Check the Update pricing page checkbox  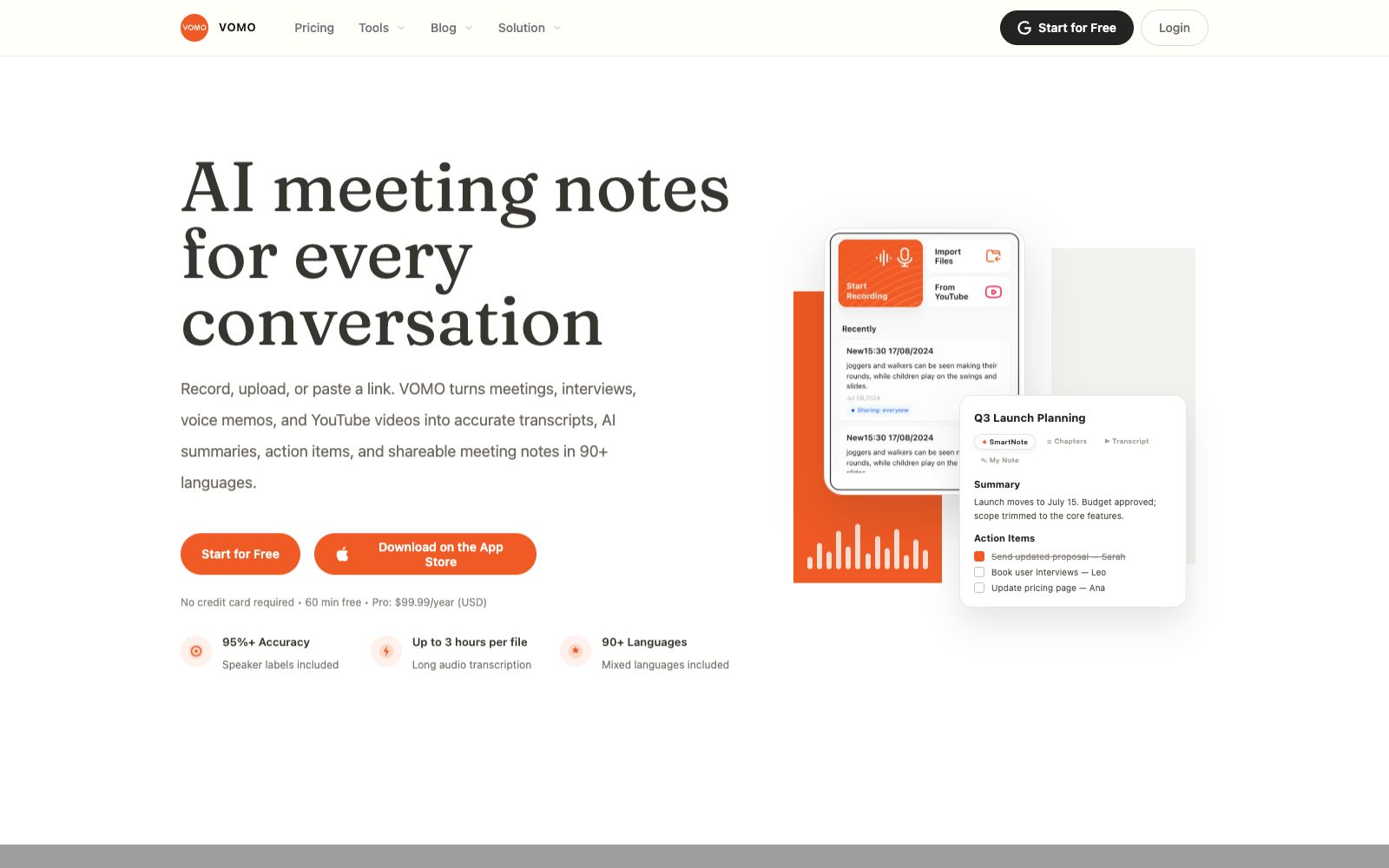(979, 588)
